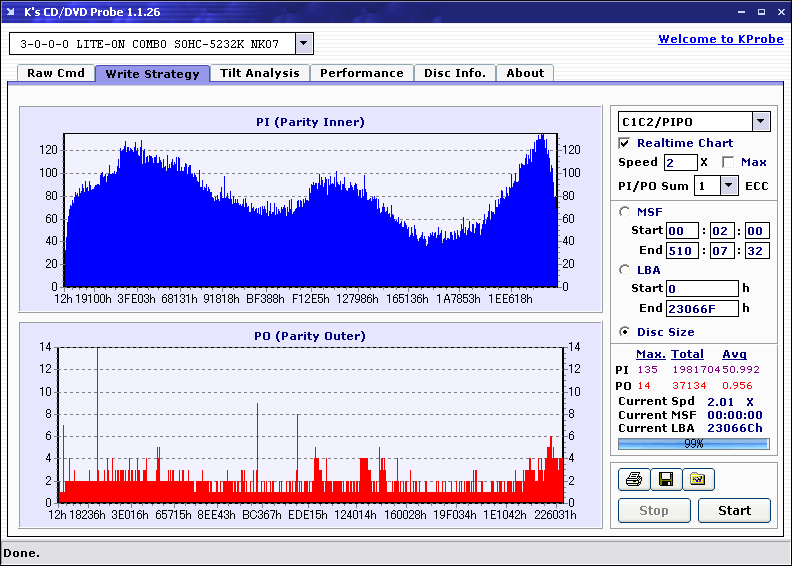Open the PI/PO Sum dropdown
This screenshot has height=566, width=792.
tap(728, 185)
